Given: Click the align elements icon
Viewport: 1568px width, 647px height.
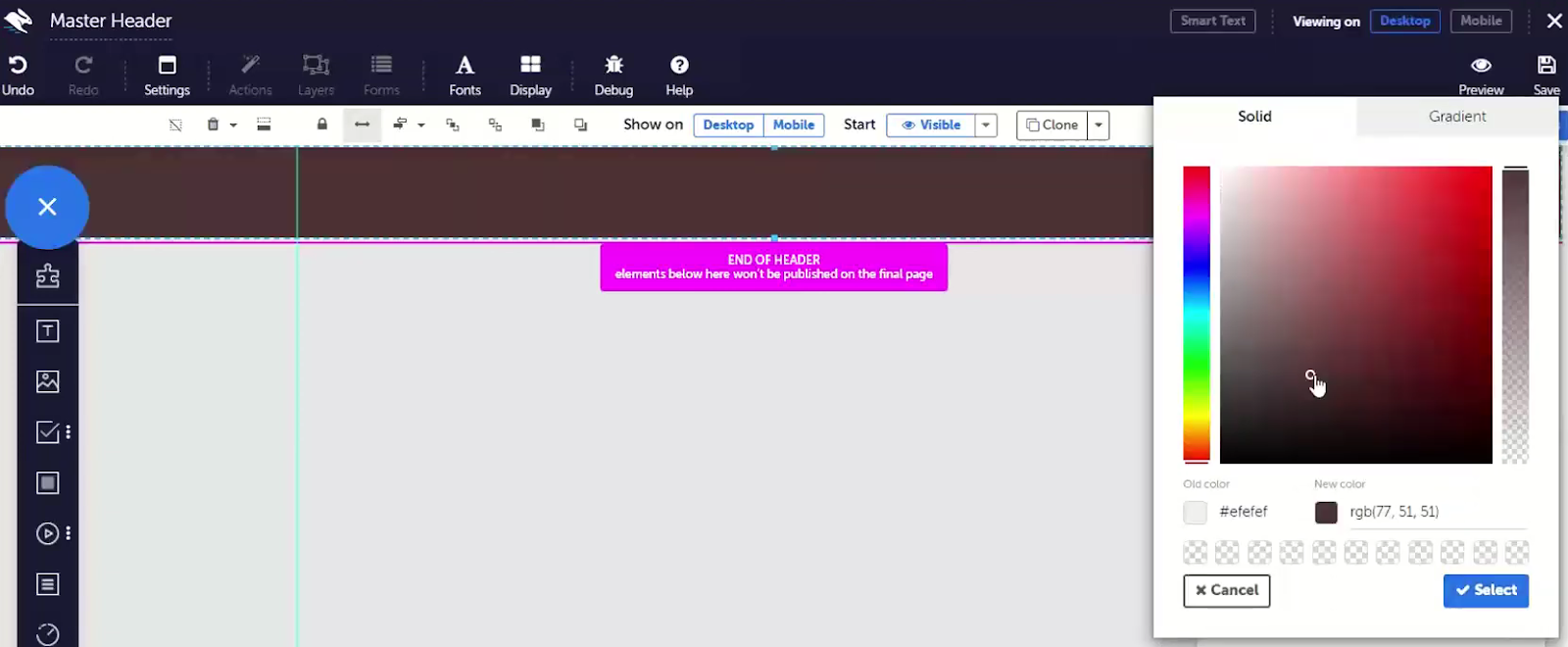Looking at the screenshot, I should pyautogui.click(x=400, y=124).
